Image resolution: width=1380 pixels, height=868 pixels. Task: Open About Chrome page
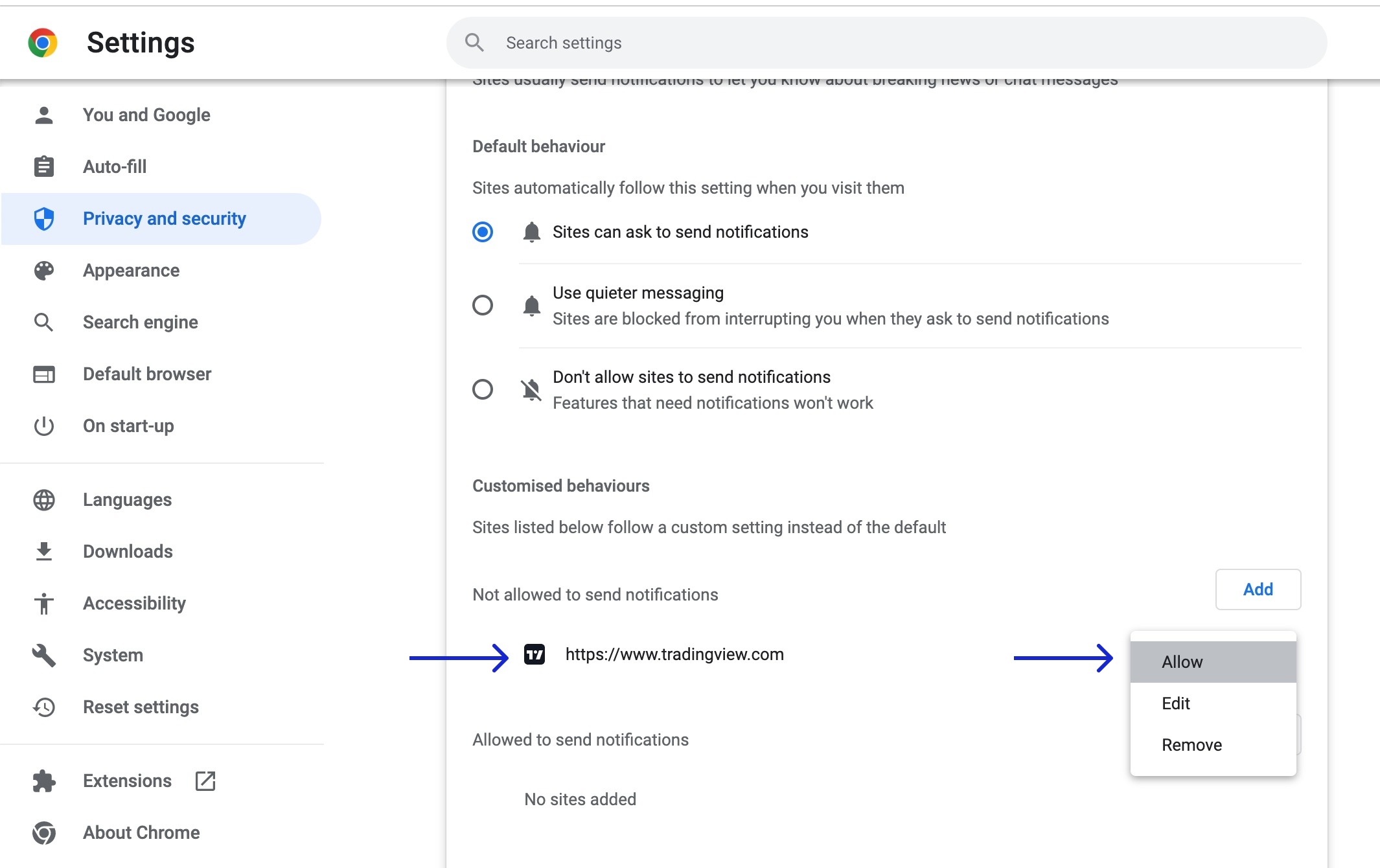click(141, 833)
